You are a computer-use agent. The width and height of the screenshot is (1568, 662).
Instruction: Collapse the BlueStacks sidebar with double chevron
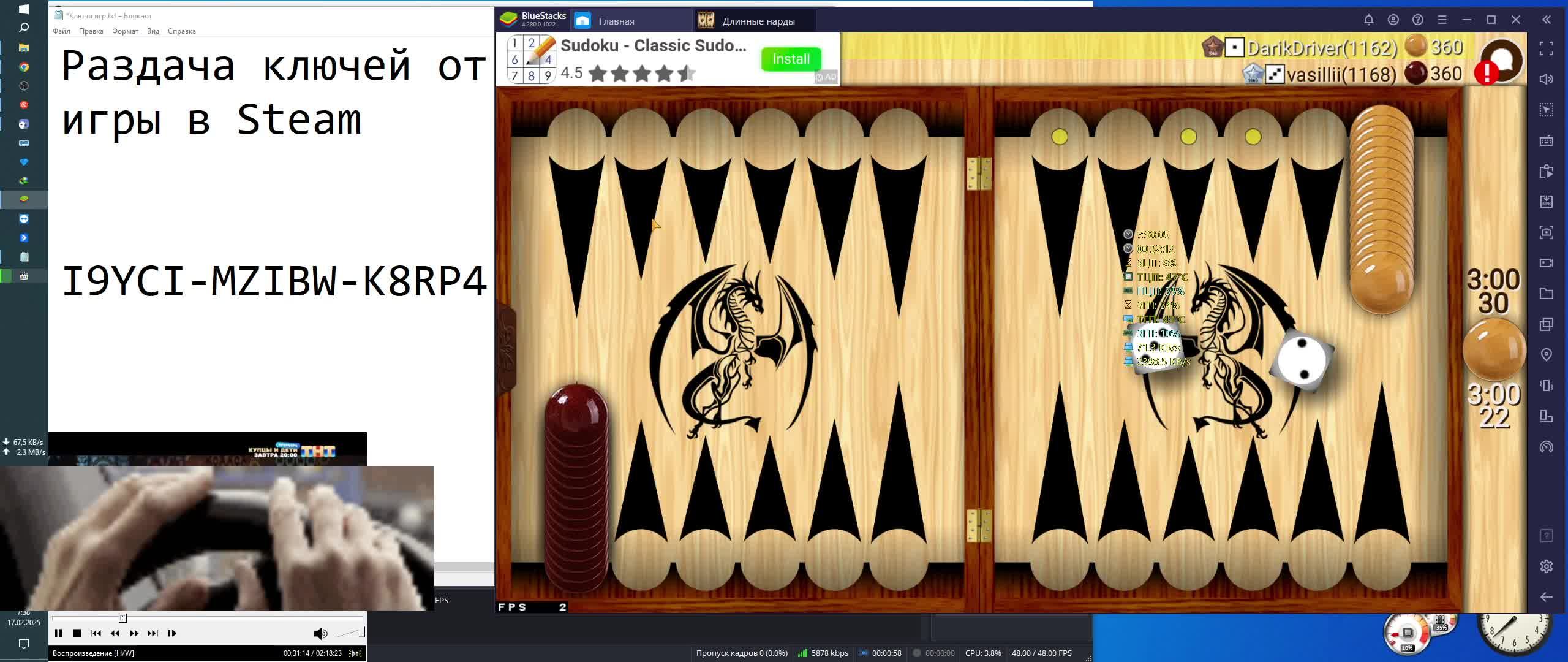(1546, 20)
